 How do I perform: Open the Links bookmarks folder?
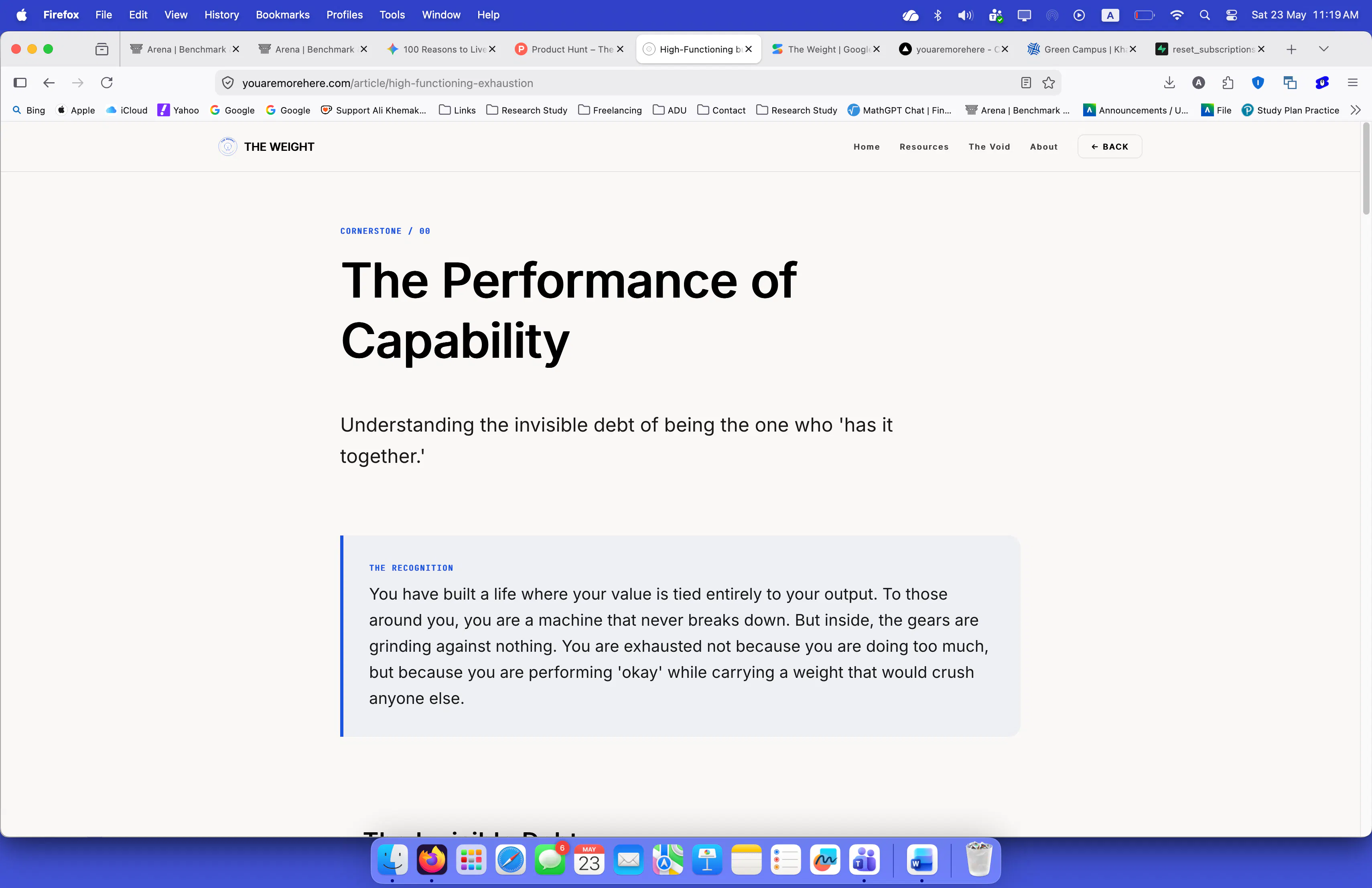(457, 110)
